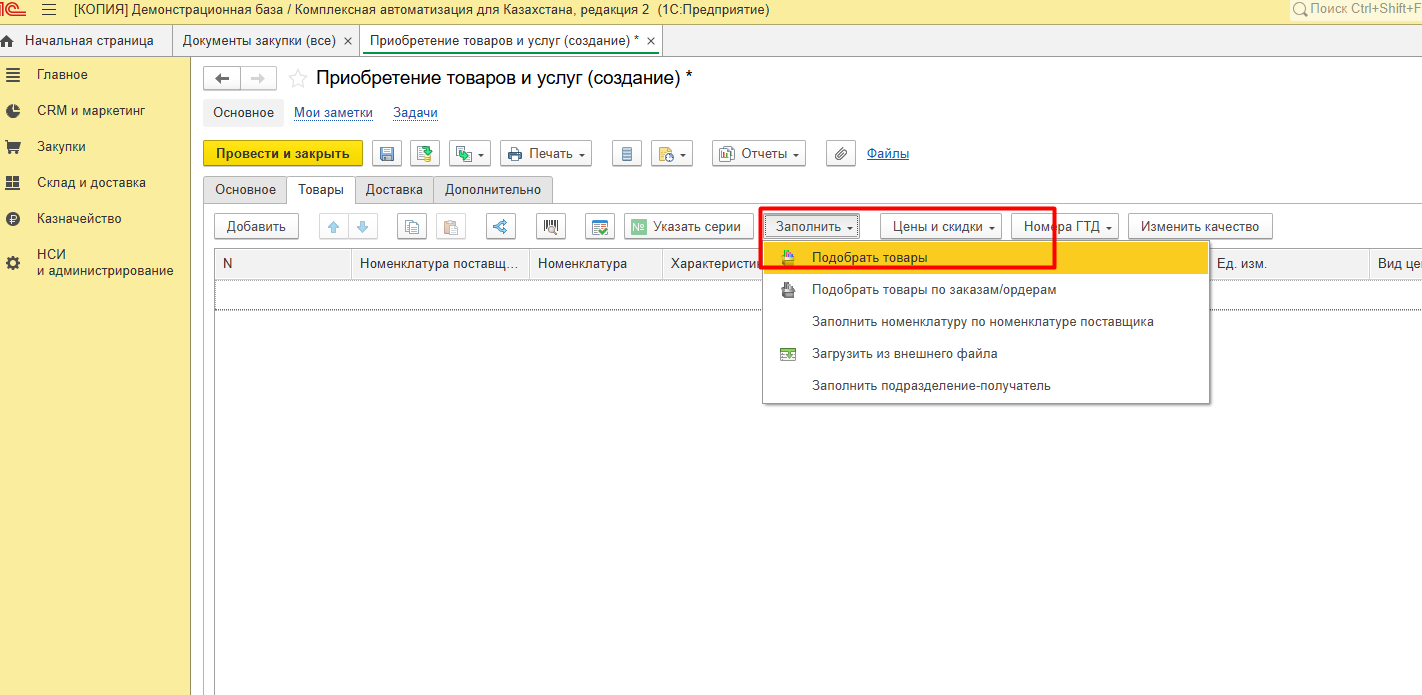Viewport: 1422px width, 695px height.
Task: Add the document to favorites with the star
Action: pos(297,79)
